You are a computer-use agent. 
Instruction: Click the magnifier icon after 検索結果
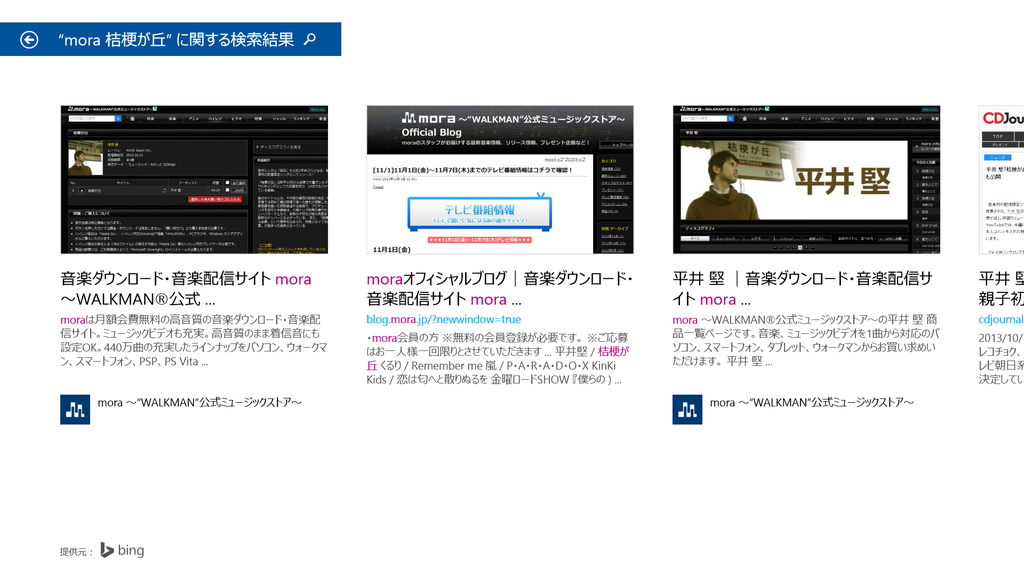(x=310, y=39)
